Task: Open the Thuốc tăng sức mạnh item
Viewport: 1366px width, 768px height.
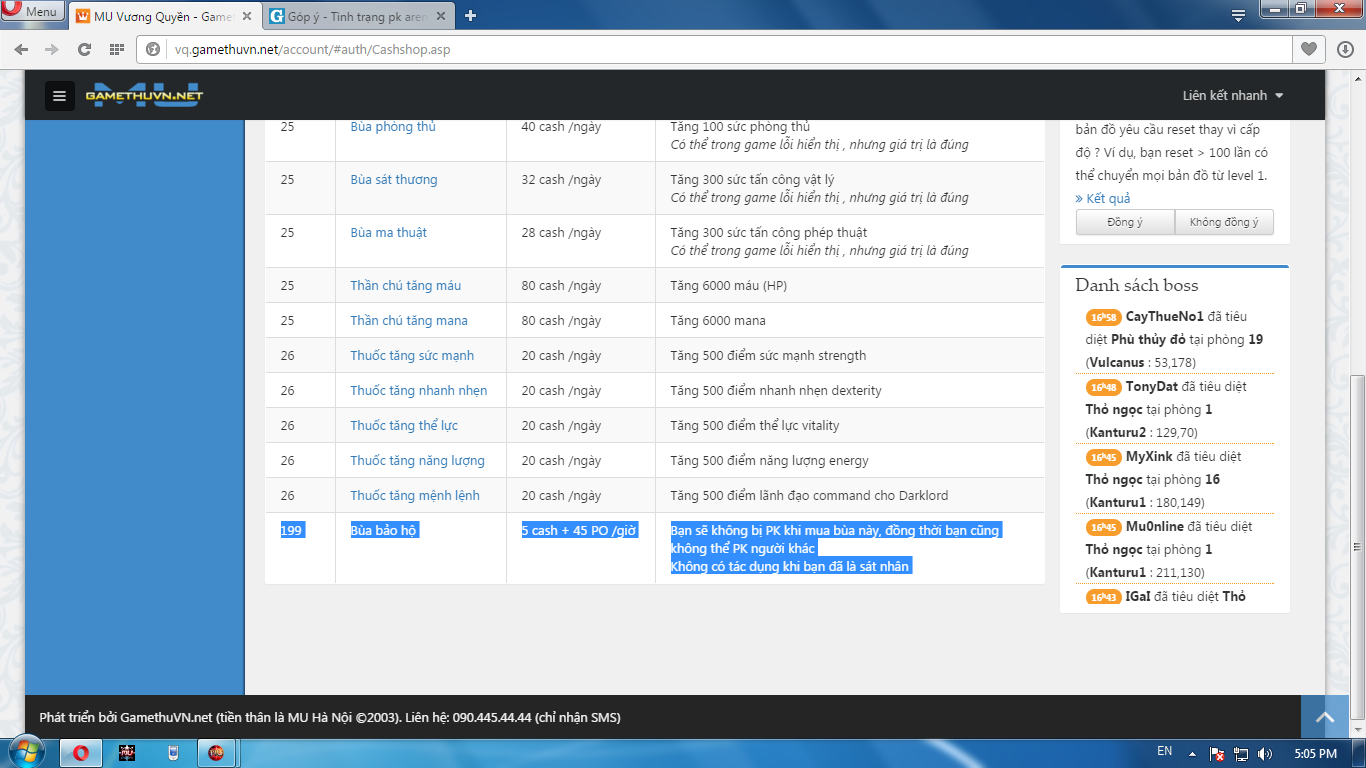Action: point(412,356)
